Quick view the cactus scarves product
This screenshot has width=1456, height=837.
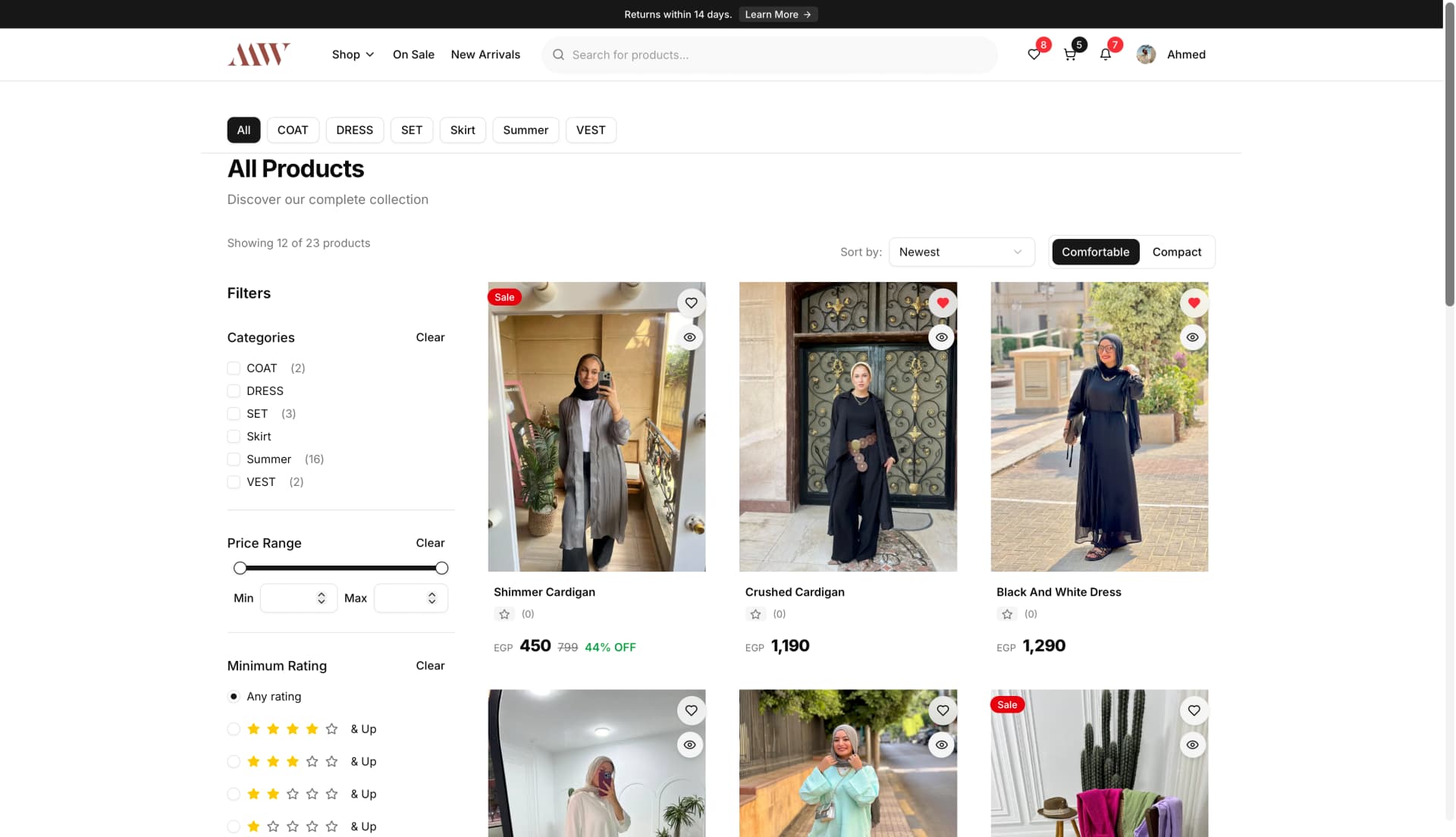pyautogui.click(x=1192, y=745)
